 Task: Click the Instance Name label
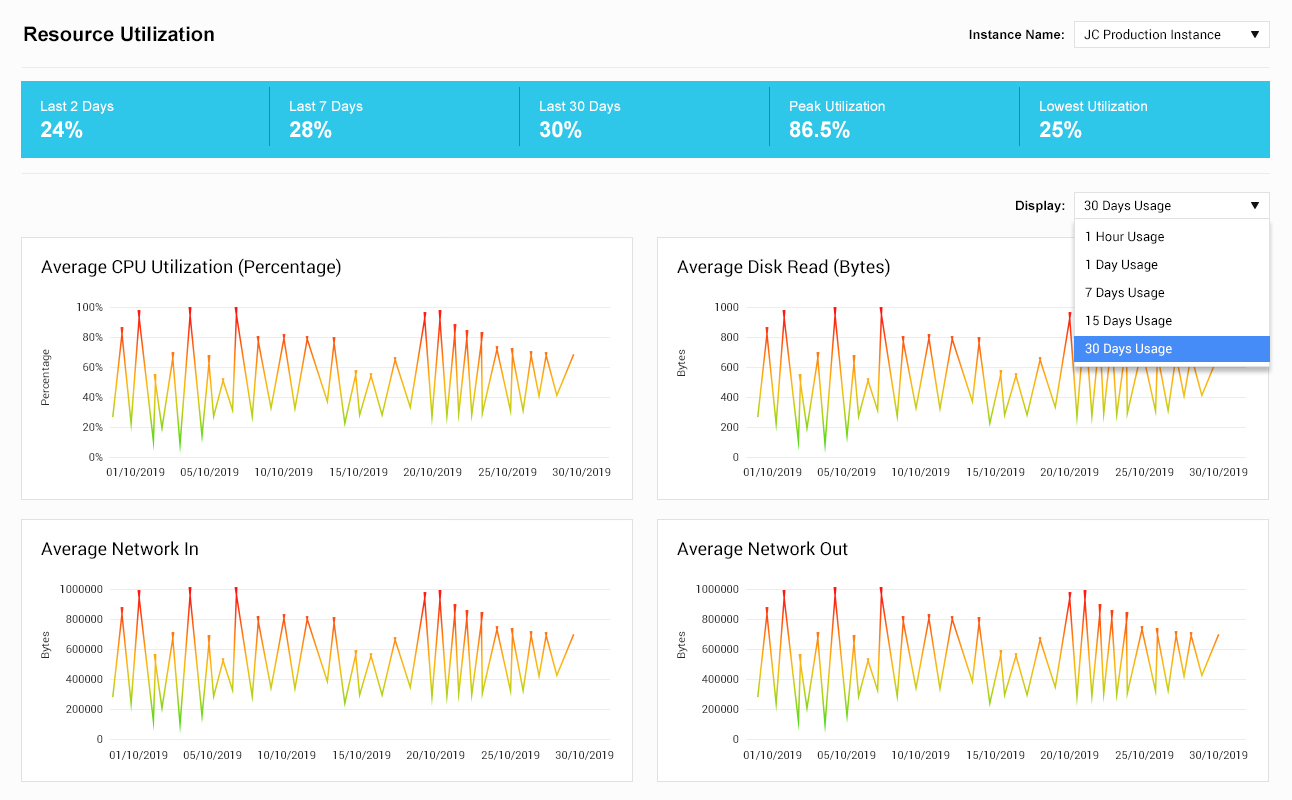pyautogui.click(x=1017, y=34)
